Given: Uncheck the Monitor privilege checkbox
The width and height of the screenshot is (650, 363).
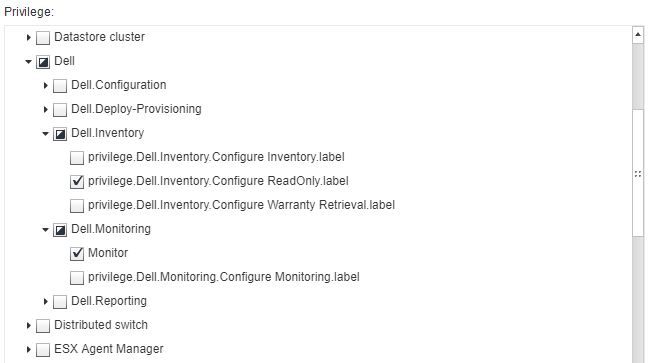Looking at the screenshot, I should coord(77,254).
